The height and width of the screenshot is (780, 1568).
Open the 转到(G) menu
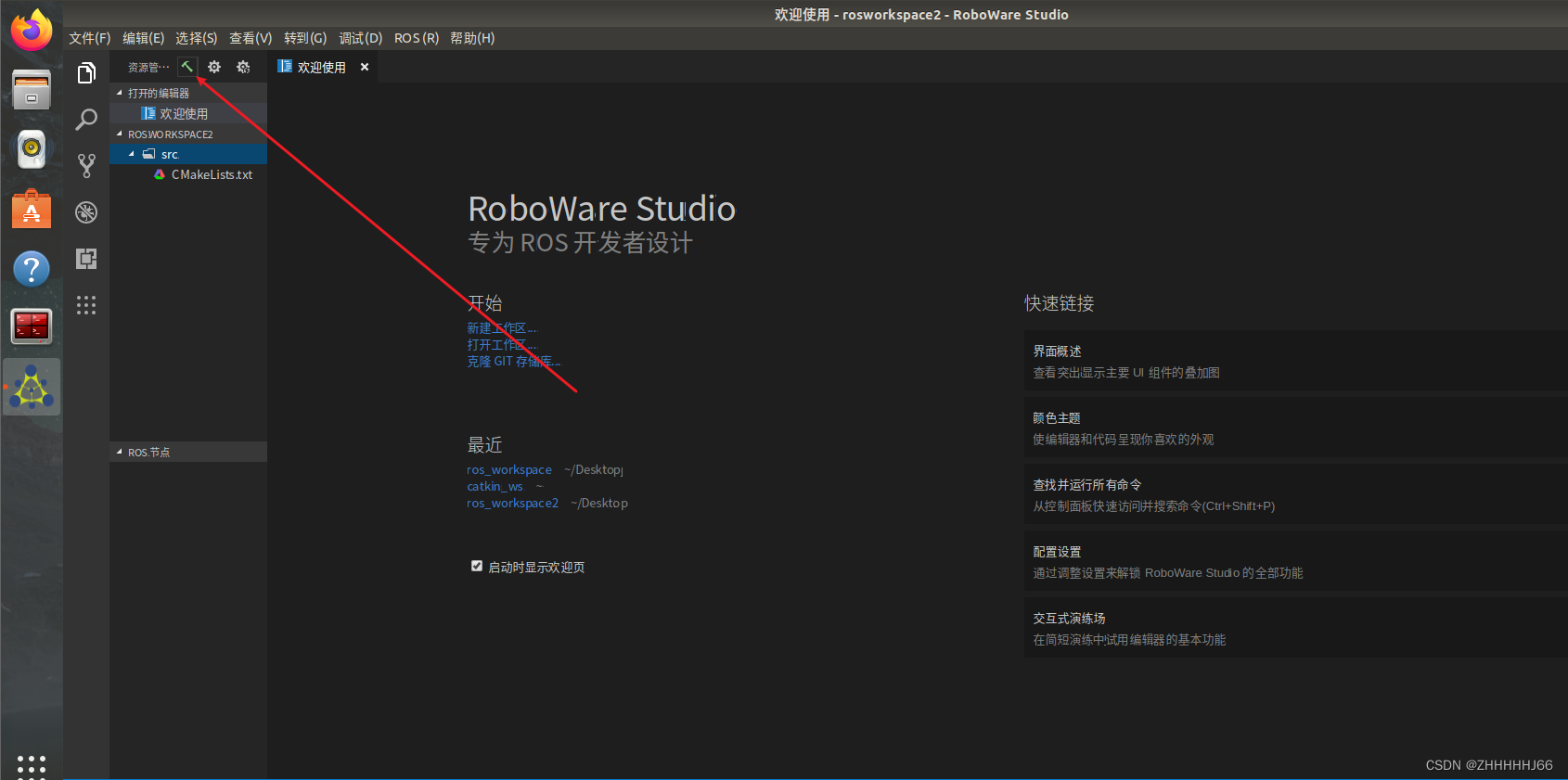tap(305, 38)
